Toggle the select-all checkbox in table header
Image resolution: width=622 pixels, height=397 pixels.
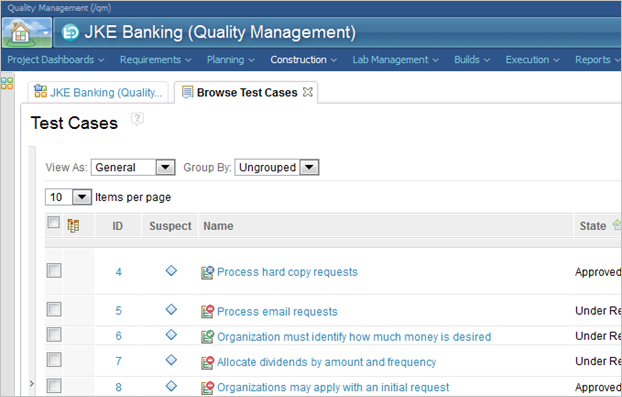[x=54, y=222]
